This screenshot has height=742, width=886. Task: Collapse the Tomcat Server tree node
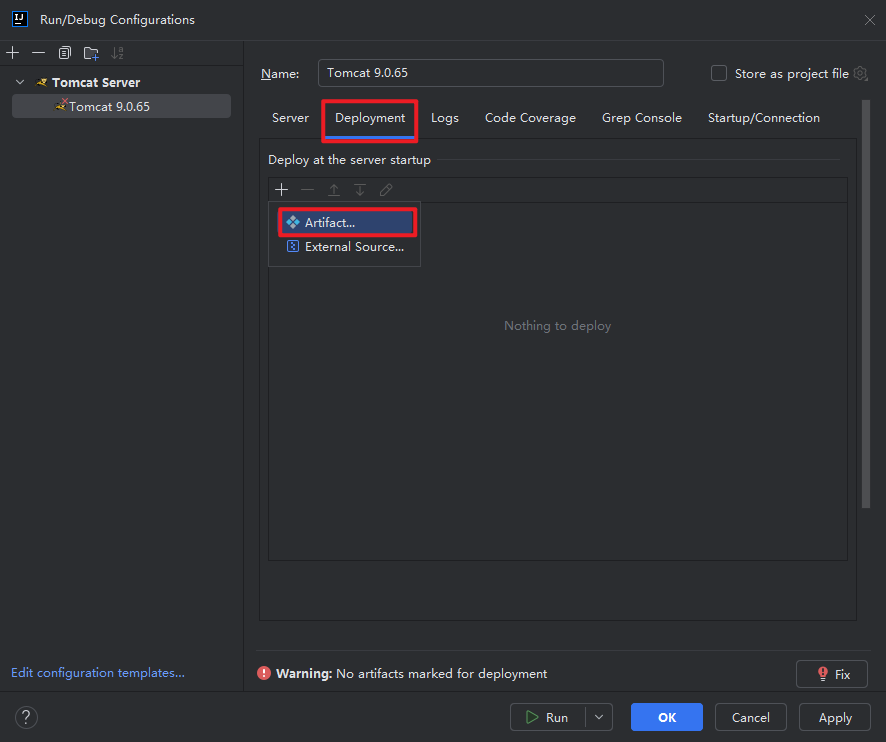(x=20, y=83)
